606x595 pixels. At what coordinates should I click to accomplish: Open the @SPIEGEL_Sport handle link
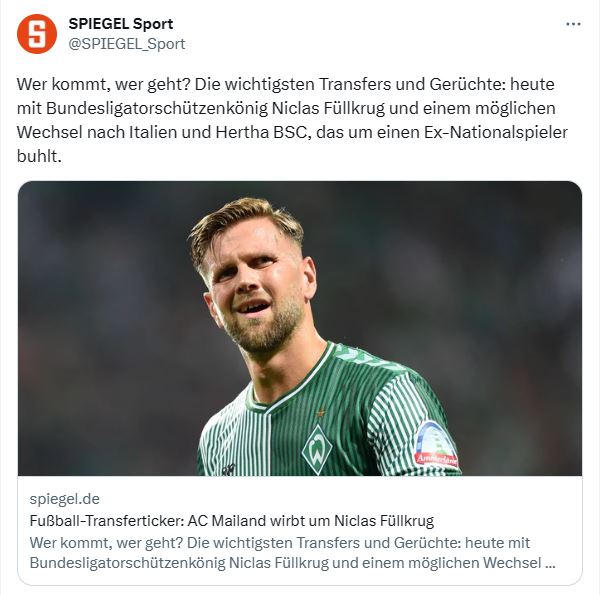point(128,44)
